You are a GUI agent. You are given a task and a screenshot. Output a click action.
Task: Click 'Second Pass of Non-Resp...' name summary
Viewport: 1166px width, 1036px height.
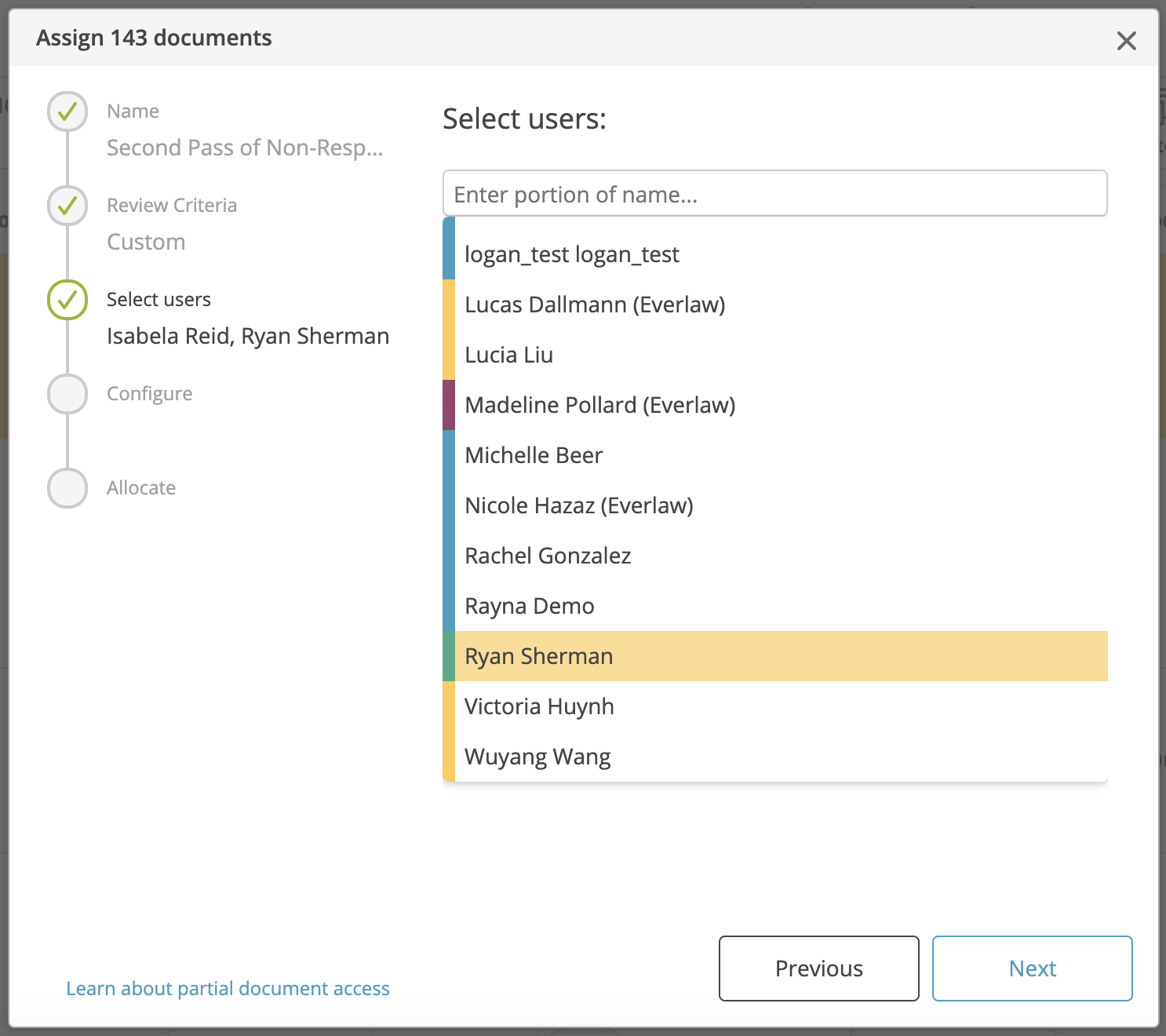coord(245,148)
